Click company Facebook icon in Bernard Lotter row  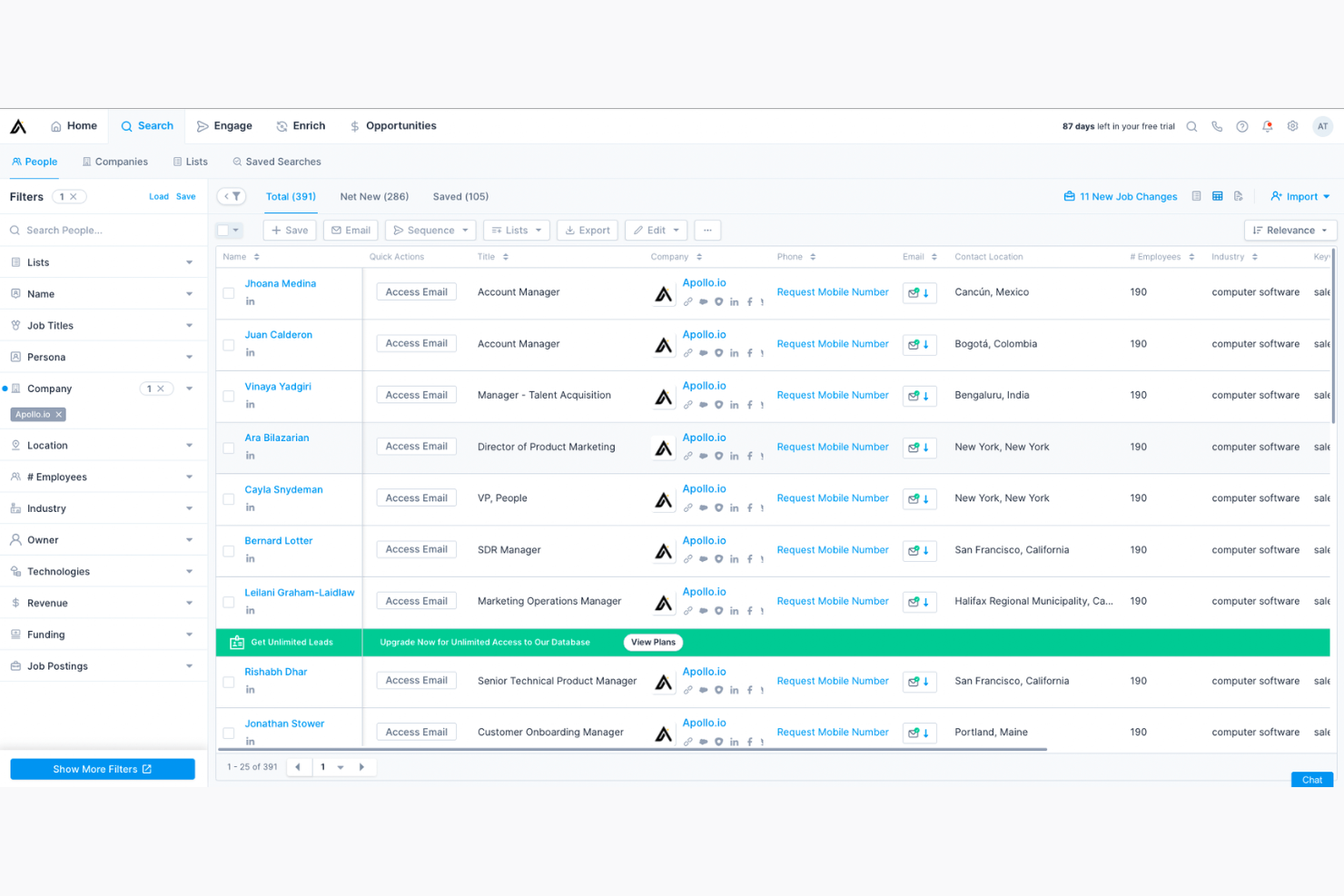(x=749, y=559)
